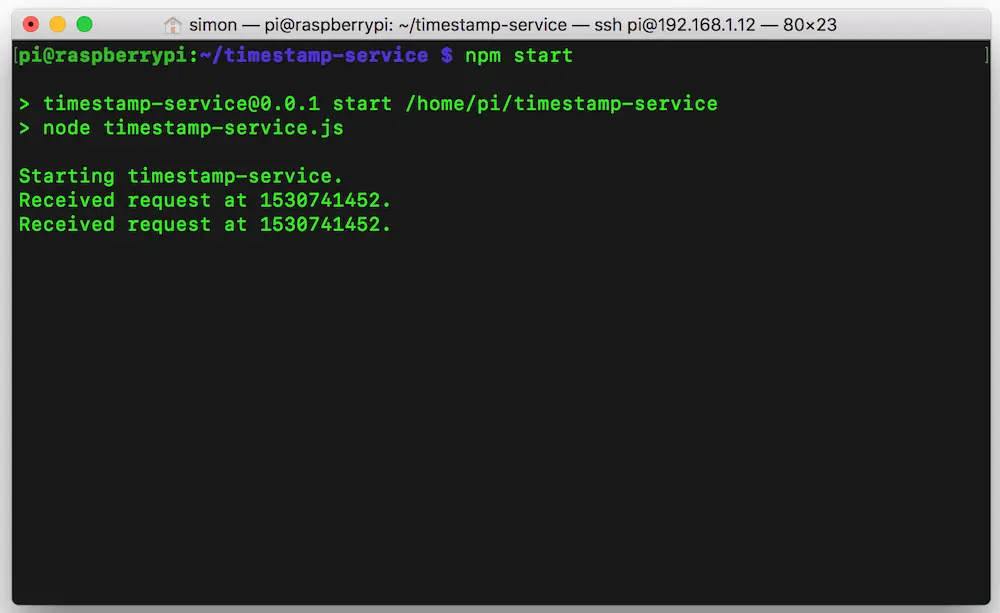The height and width of the screenshot is (613, 1000).
Task: Click the simon label in the title bar
Action: (x=213, y=24)
